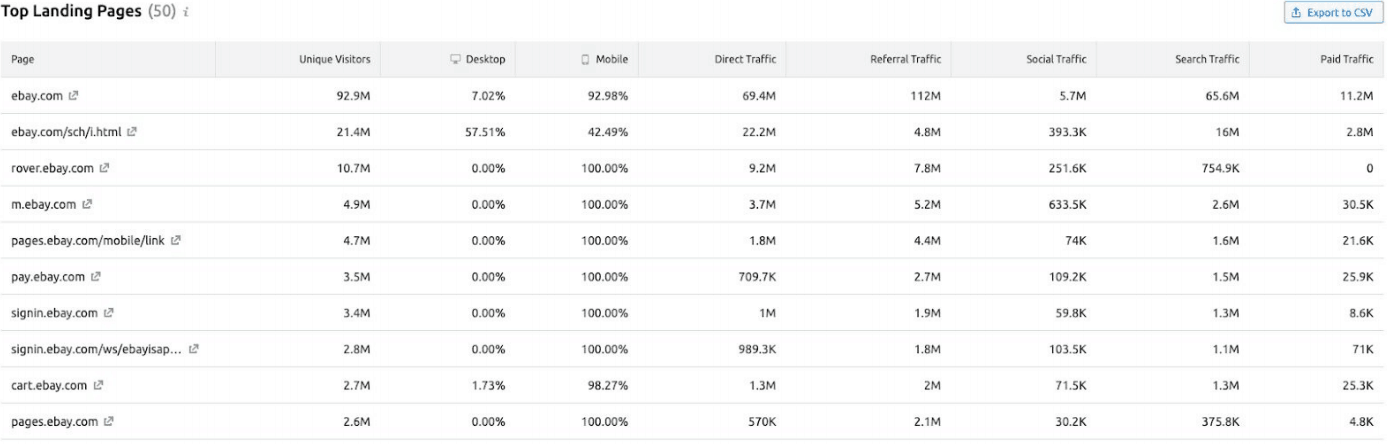Image resolution: width=1391 pixels, height=444 pixels.
Task: Select the 11.2M paid traffic value
Action: (x=1357, y=96)
